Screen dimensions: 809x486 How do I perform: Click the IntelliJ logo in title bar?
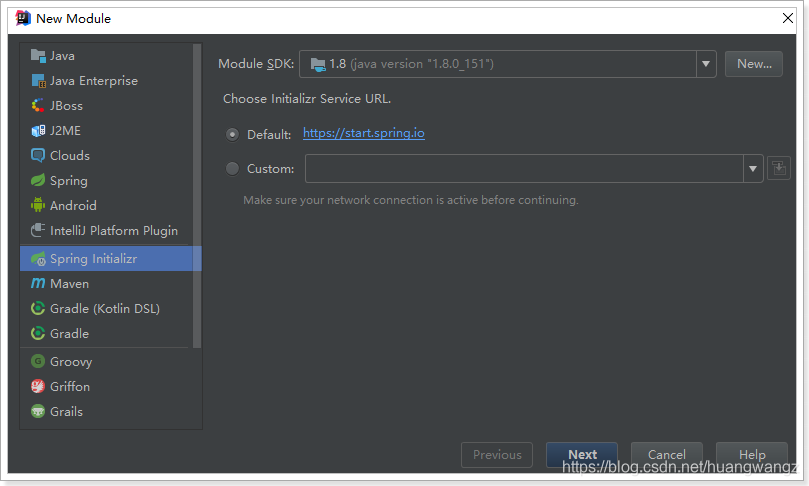[x=23, y=18]
